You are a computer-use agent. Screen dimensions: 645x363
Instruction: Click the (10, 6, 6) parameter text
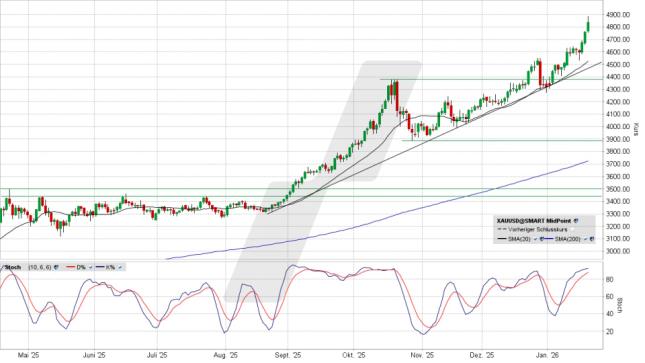pos(39,268)
